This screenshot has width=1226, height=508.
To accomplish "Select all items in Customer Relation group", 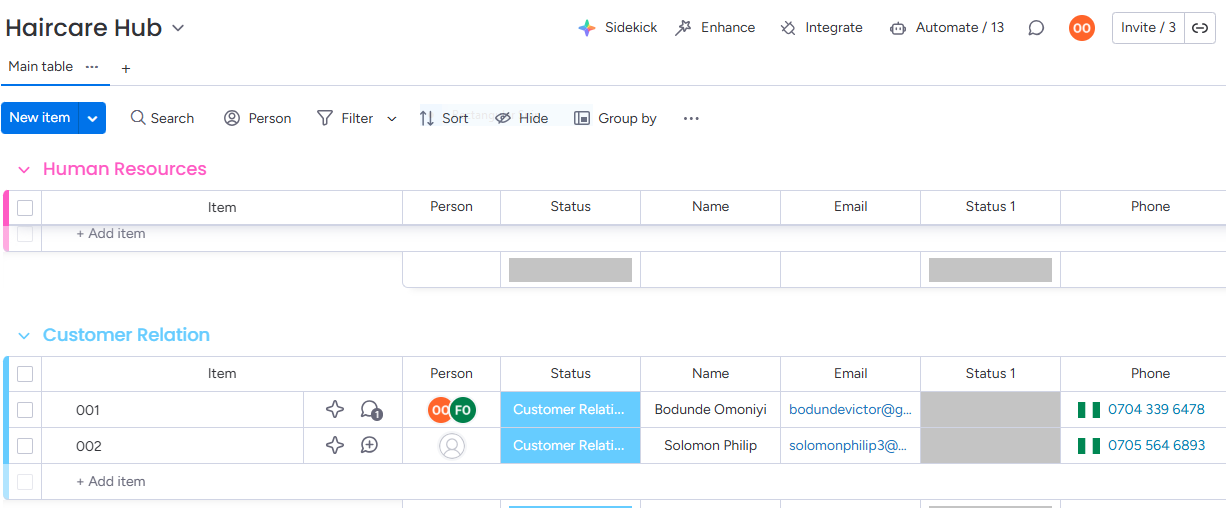I will 25,374.
